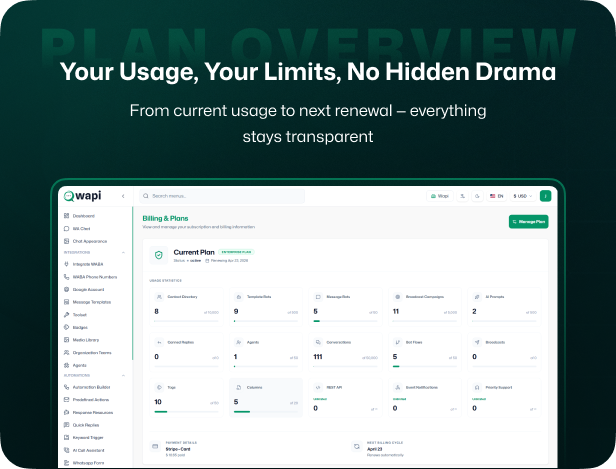The width and height of the screenshot is (616, 469).
Task: Click the plan renewal date text
Action: tap(227, 261)
